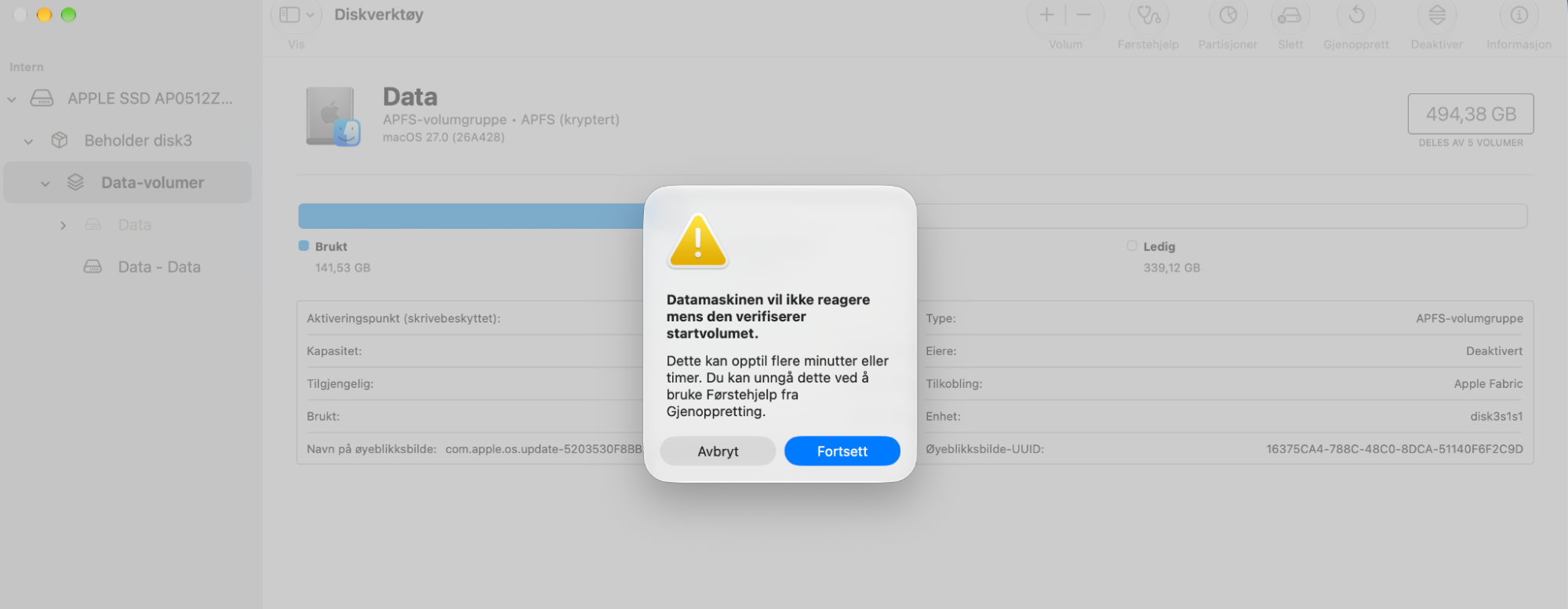This screenshot has width=1568, height=609.
Task: Select the Data - Data volume row
Action: click(x=128, y=267)
